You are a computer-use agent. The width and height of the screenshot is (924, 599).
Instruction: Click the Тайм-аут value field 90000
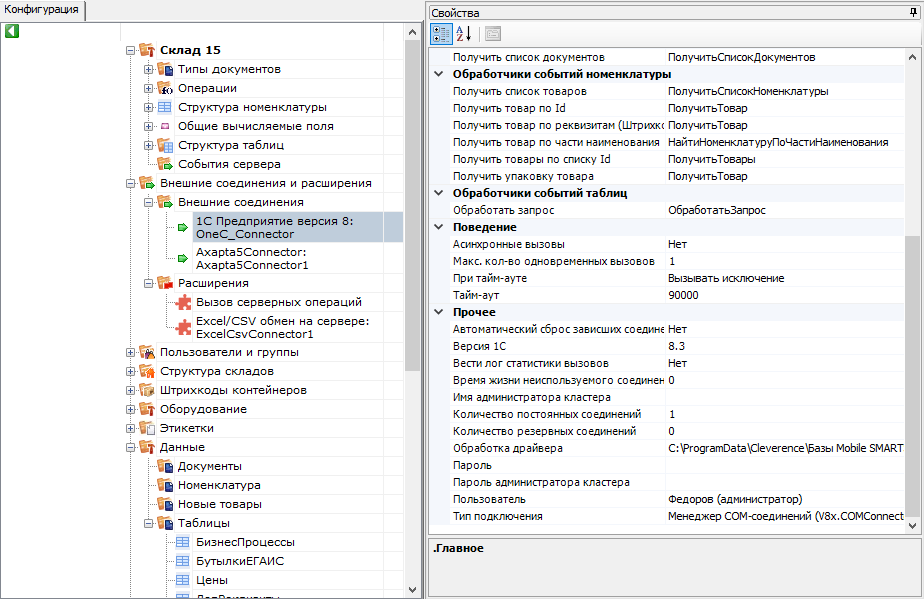(784, 295)
